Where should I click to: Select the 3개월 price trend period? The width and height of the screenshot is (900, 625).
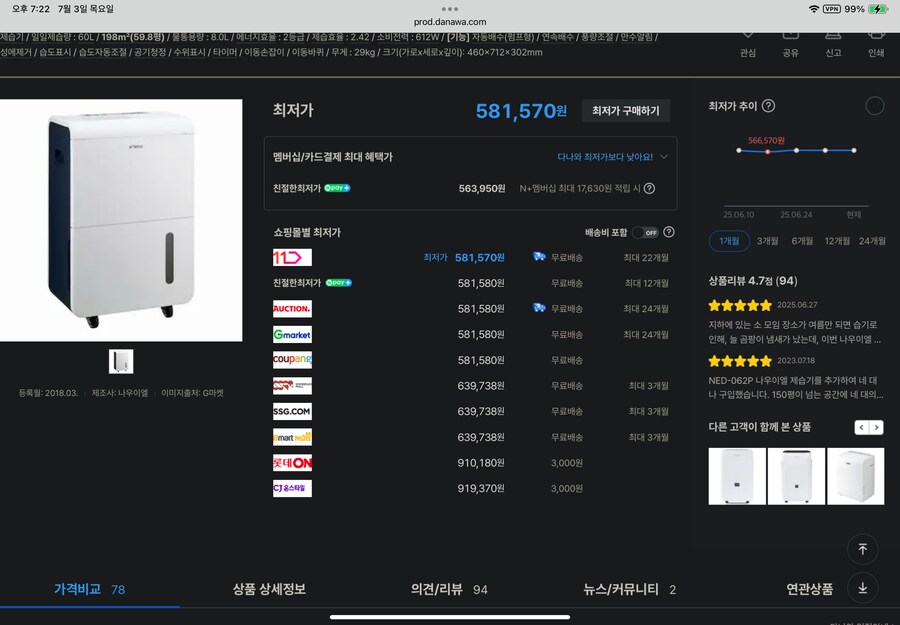click(x=767, y=241)
